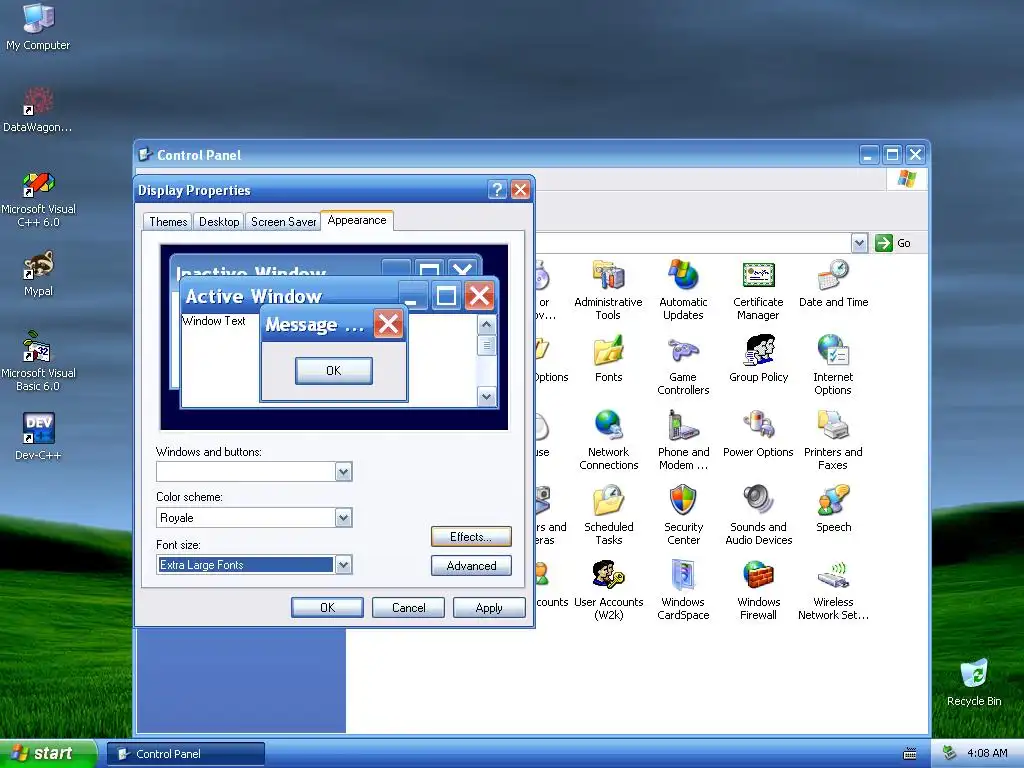The image size is (1024, 768).
Task: Open Wireless Network Setup icon
Action: click(x=833, y=590)
